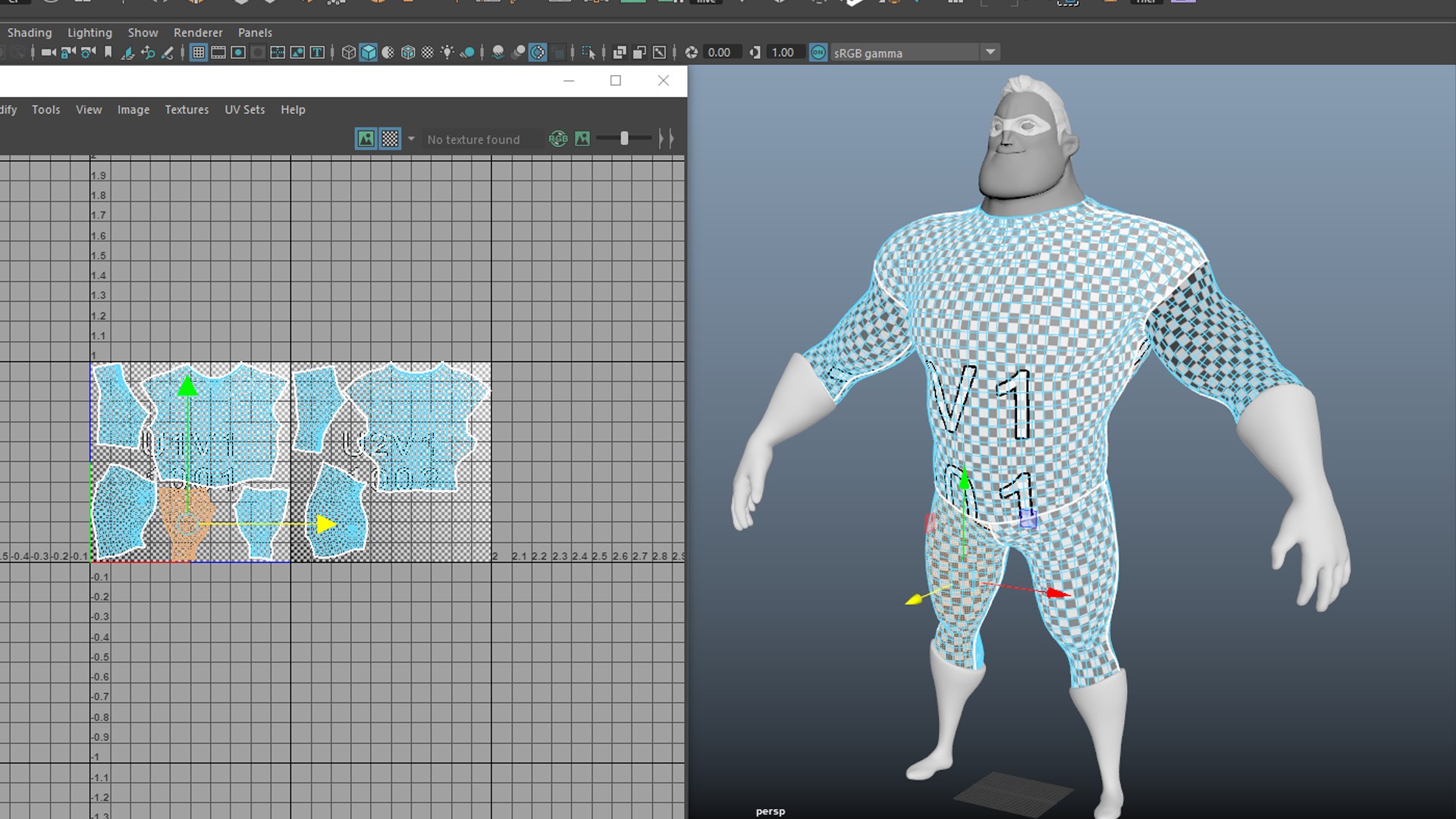
Task: Expand texture list dropdown arrow
Action: [x=411, y=139]
